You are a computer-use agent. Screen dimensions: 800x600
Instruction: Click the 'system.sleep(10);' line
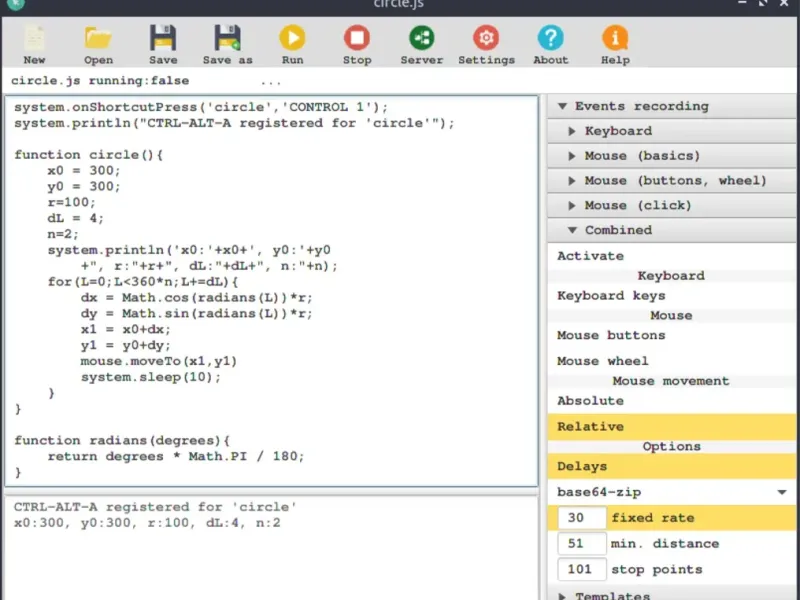coord(151,377)
